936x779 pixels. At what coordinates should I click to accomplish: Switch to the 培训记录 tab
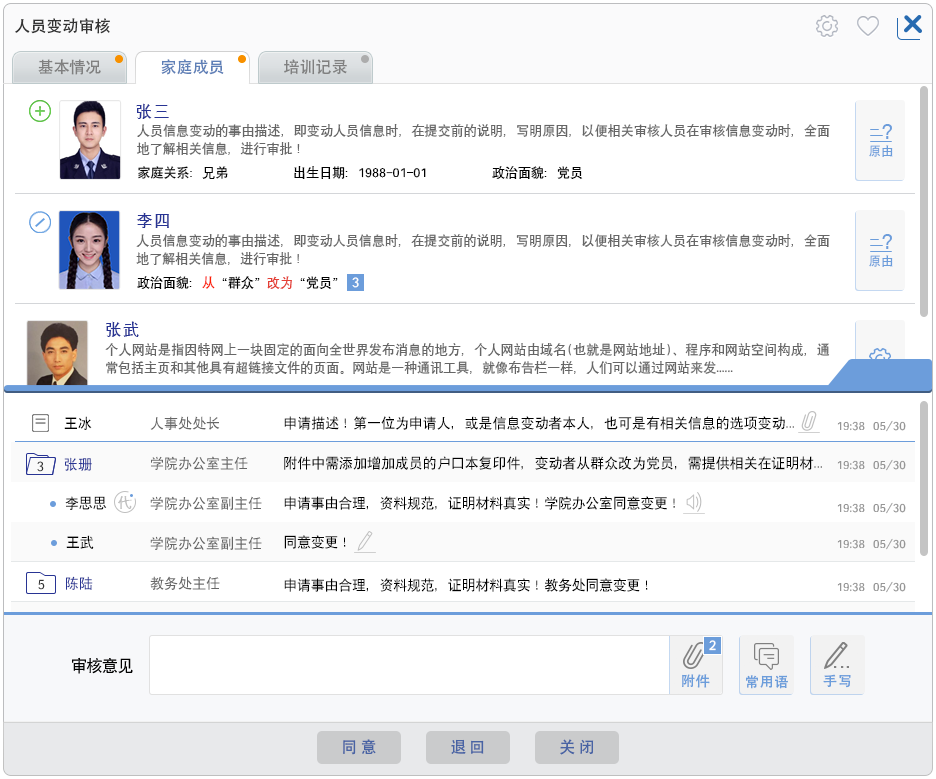point(315,68)
